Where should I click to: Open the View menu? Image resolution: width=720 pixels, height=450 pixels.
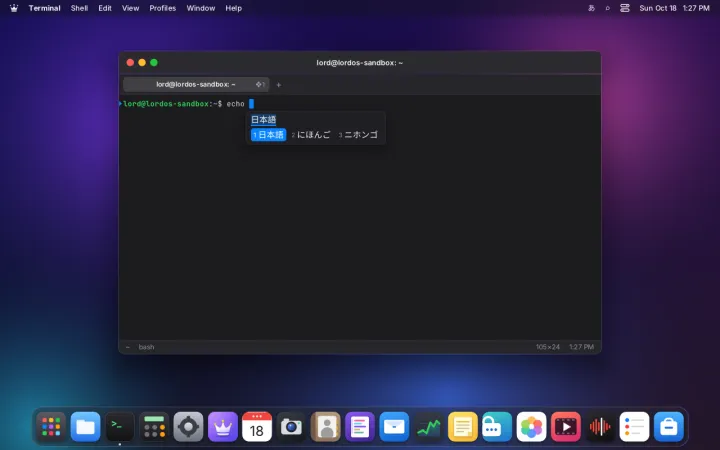point(130,8)
